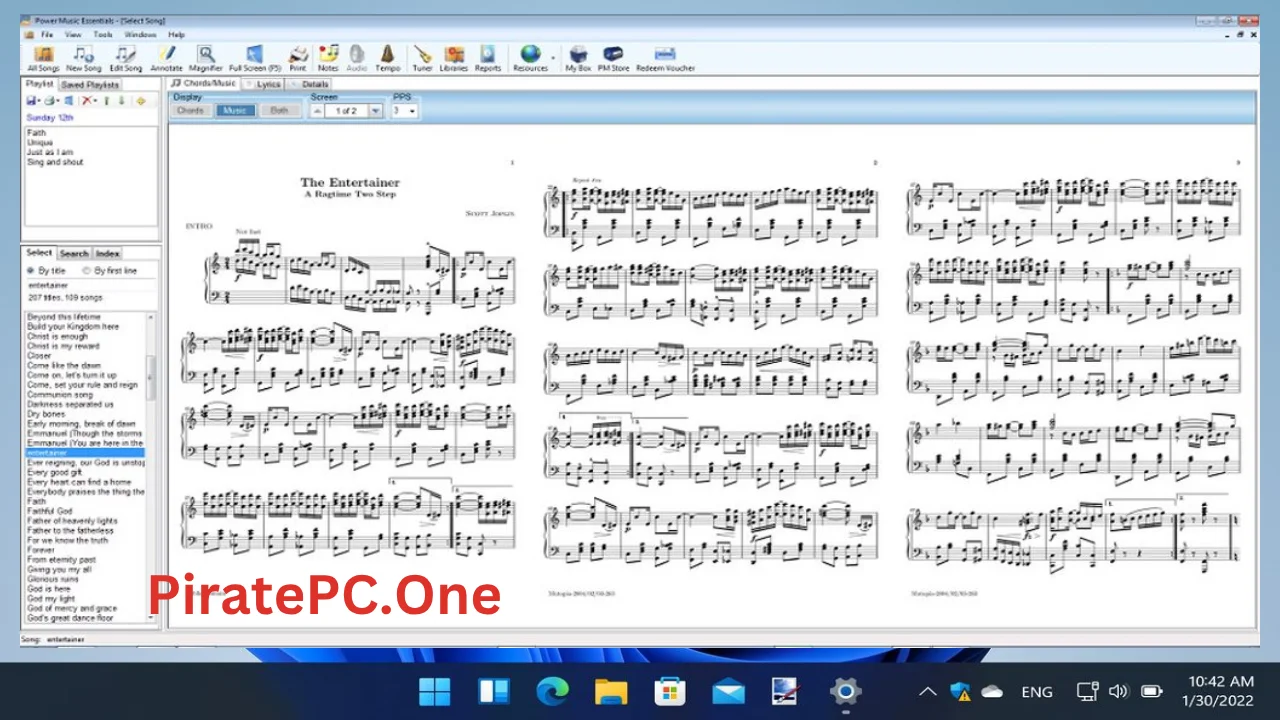
Task: Open the All Songs toolbar icon
Action: pos(44,58)
